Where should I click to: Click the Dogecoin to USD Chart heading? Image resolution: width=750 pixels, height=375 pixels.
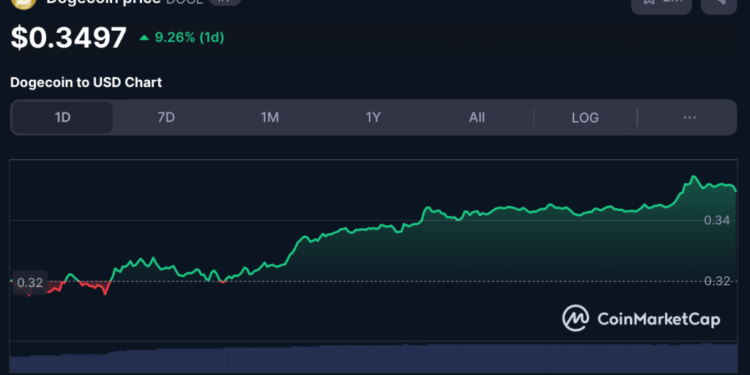coord(86,82)
